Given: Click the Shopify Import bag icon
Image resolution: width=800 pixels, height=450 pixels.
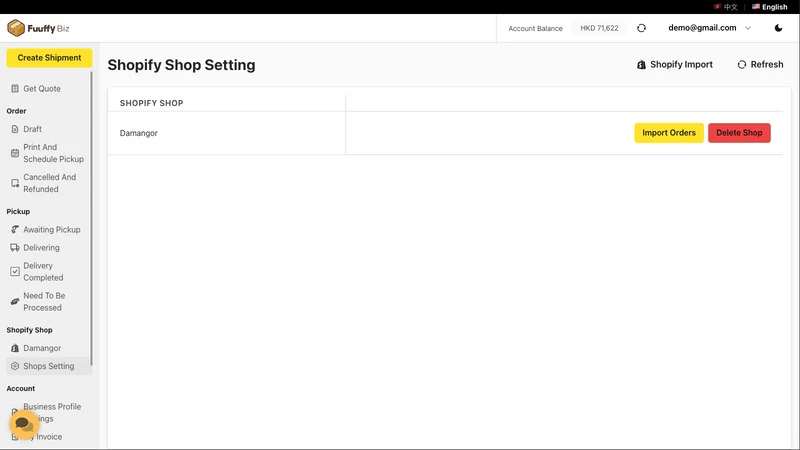Looking at the screenshot, I should click(641, 65).
